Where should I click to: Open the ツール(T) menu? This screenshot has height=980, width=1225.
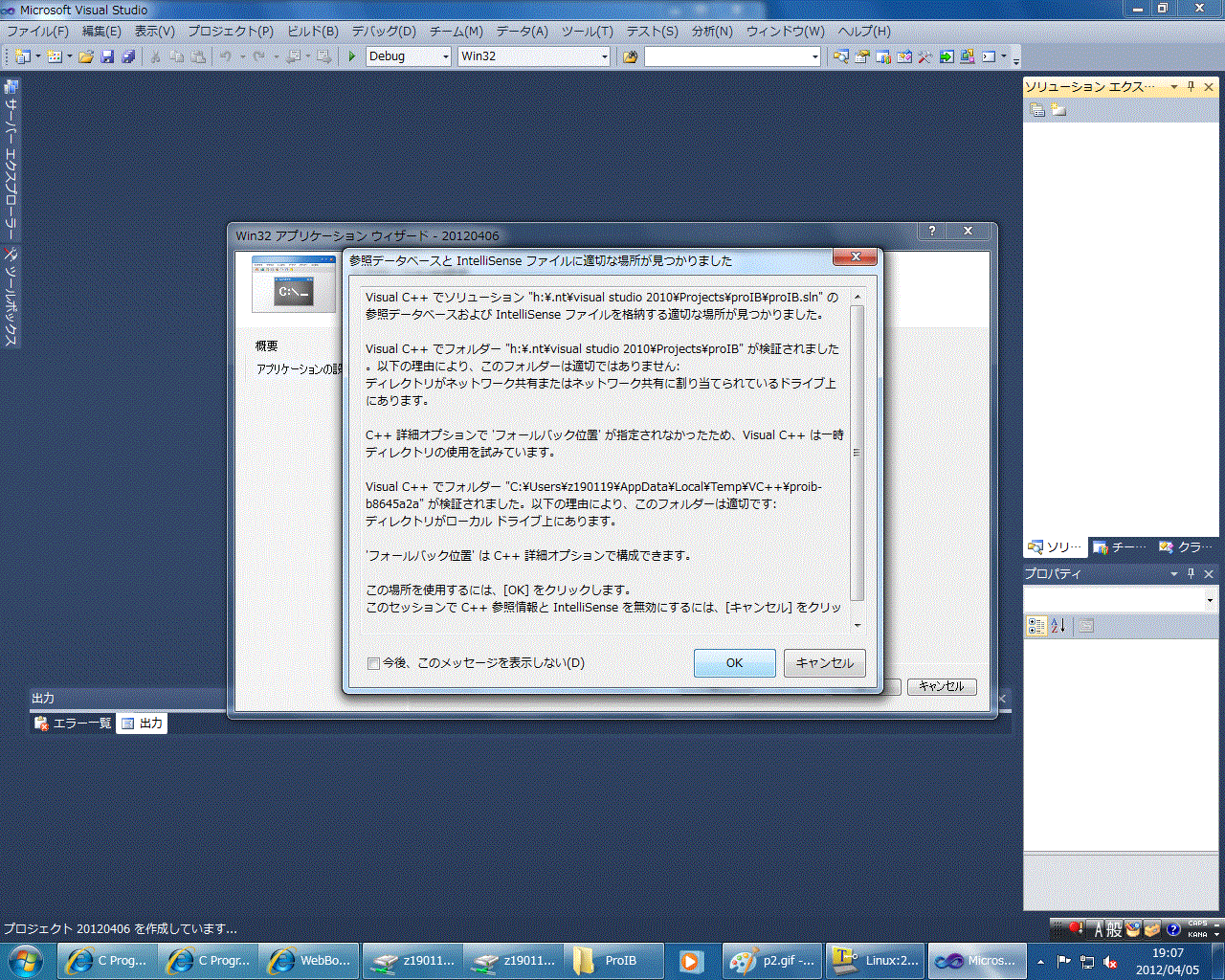[587, 32]
